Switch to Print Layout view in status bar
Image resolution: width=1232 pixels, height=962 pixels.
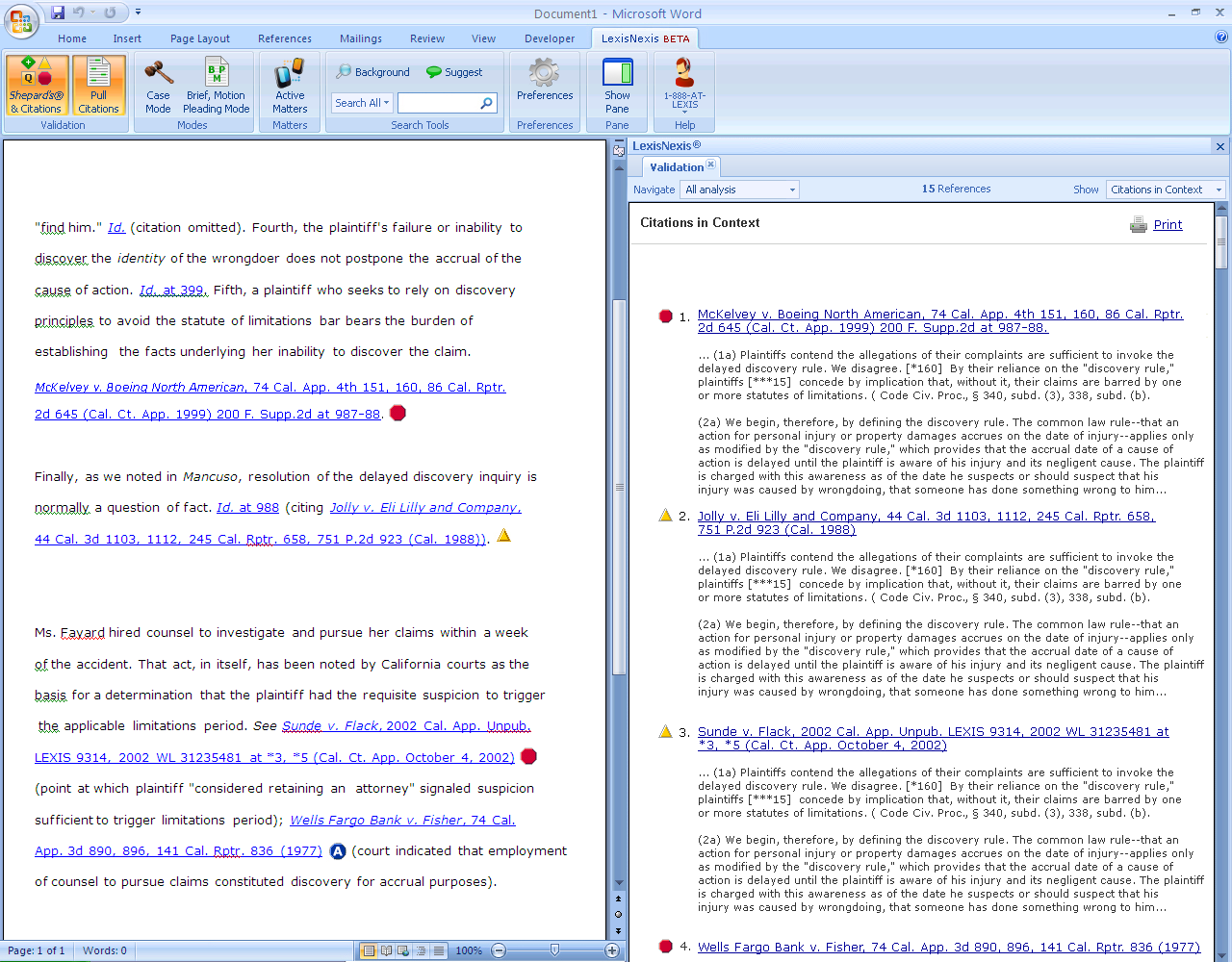point(368,950)
